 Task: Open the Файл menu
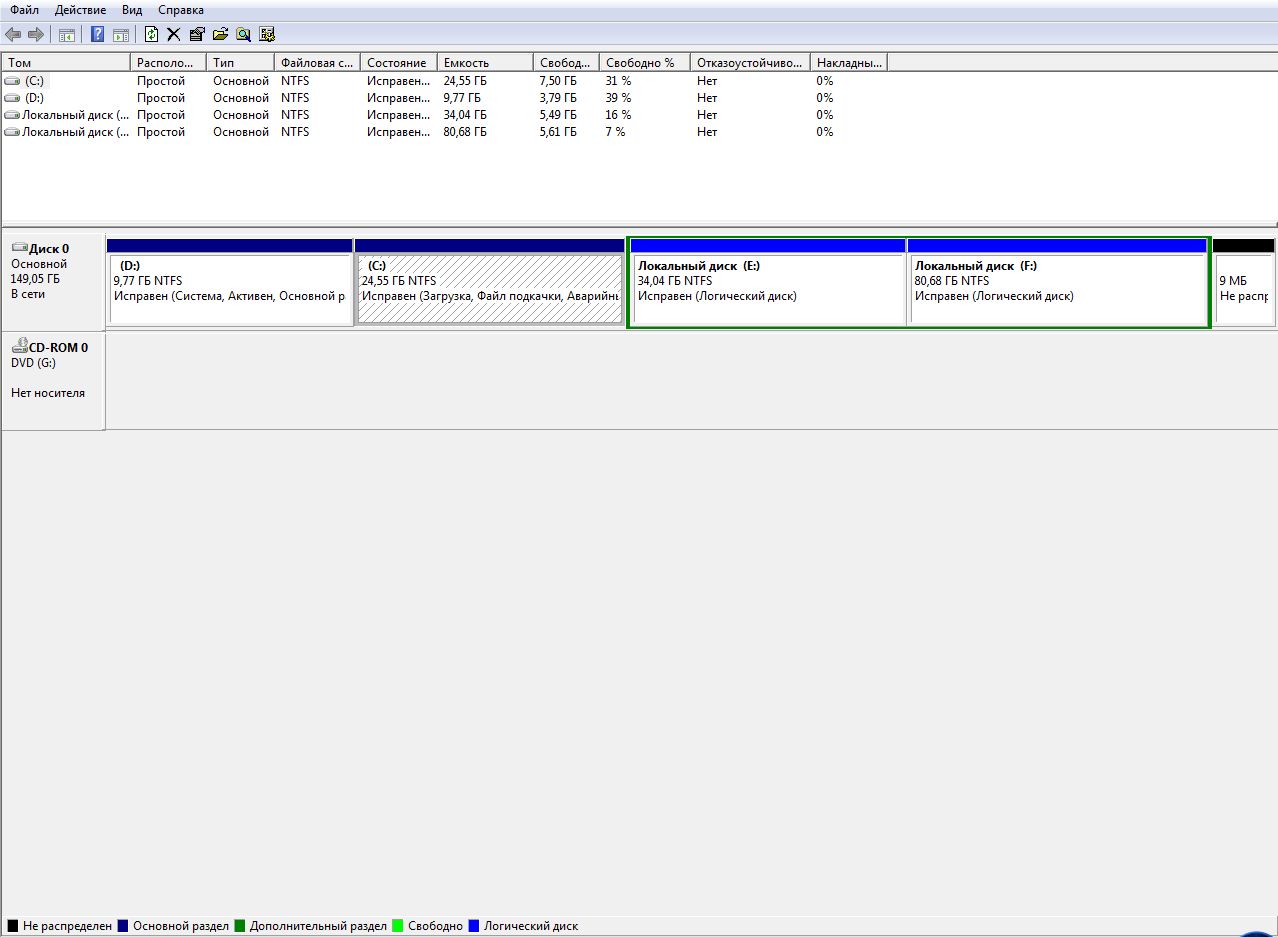pos(25,10)
